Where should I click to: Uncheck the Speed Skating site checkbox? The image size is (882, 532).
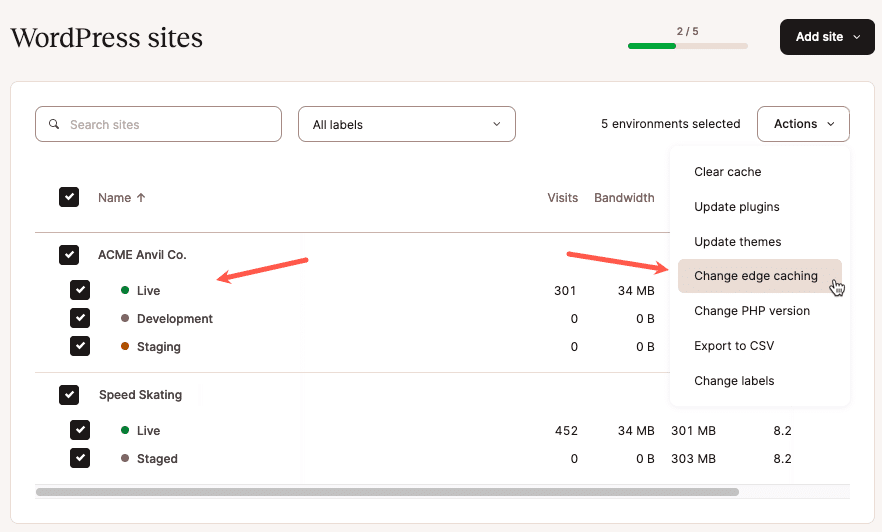tap(69, 395)
